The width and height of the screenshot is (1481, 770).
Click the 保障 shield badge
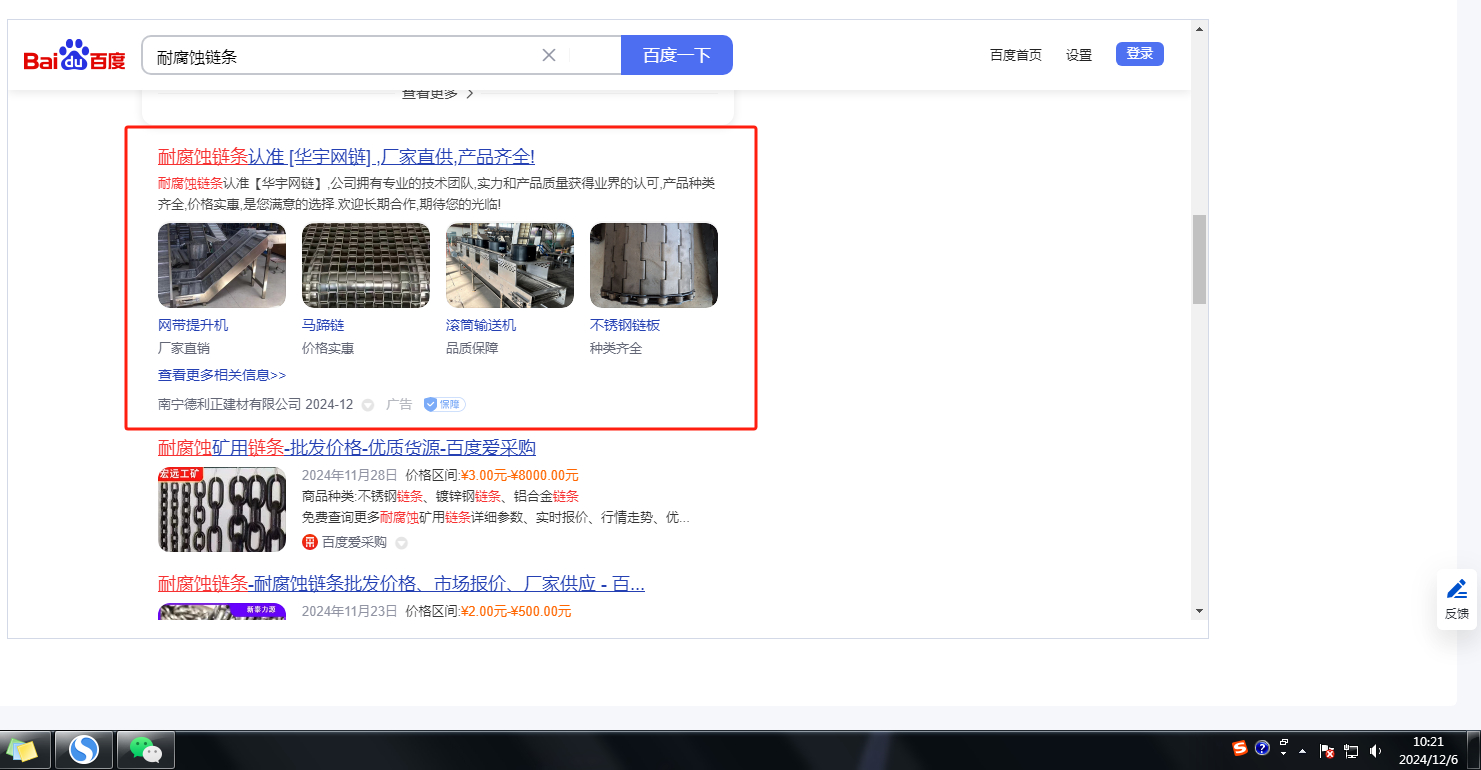[444, 404]
